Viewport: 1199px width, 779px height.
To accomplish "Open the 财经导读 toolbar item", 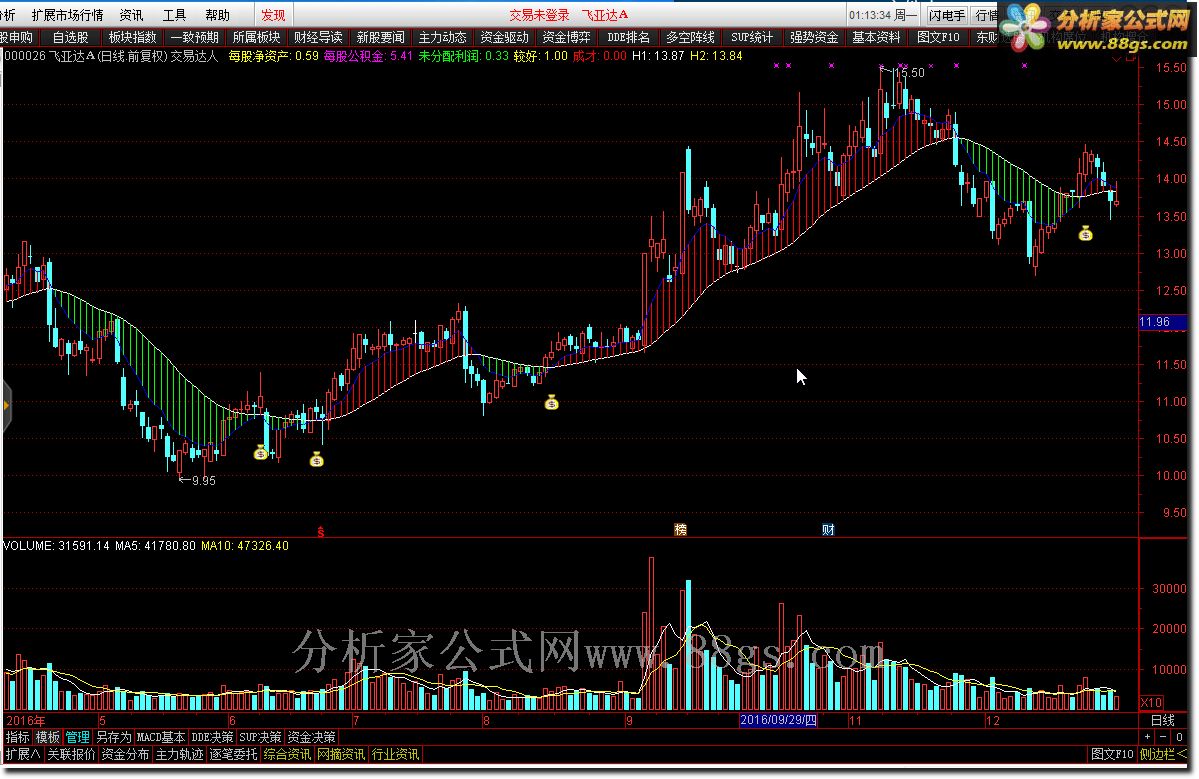I will pyautogui.click(x=318, y=37).
